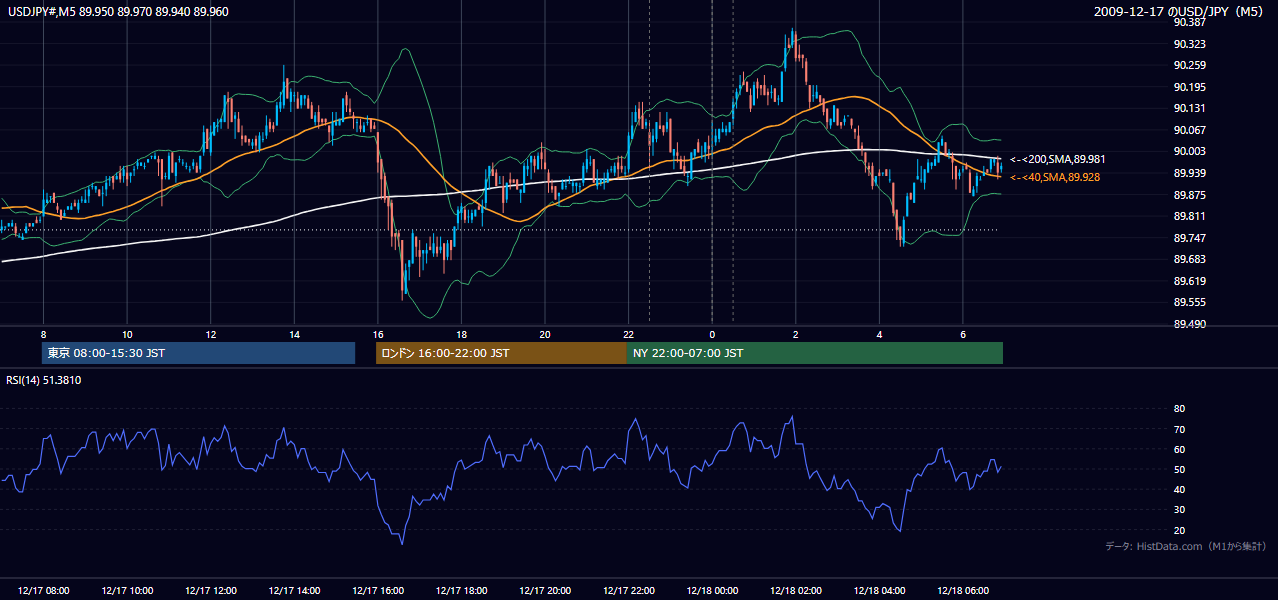The image size is (1278, 600).
Task: Click the 12/17 10:00 bottom time label
Action: tap(127, 591)
